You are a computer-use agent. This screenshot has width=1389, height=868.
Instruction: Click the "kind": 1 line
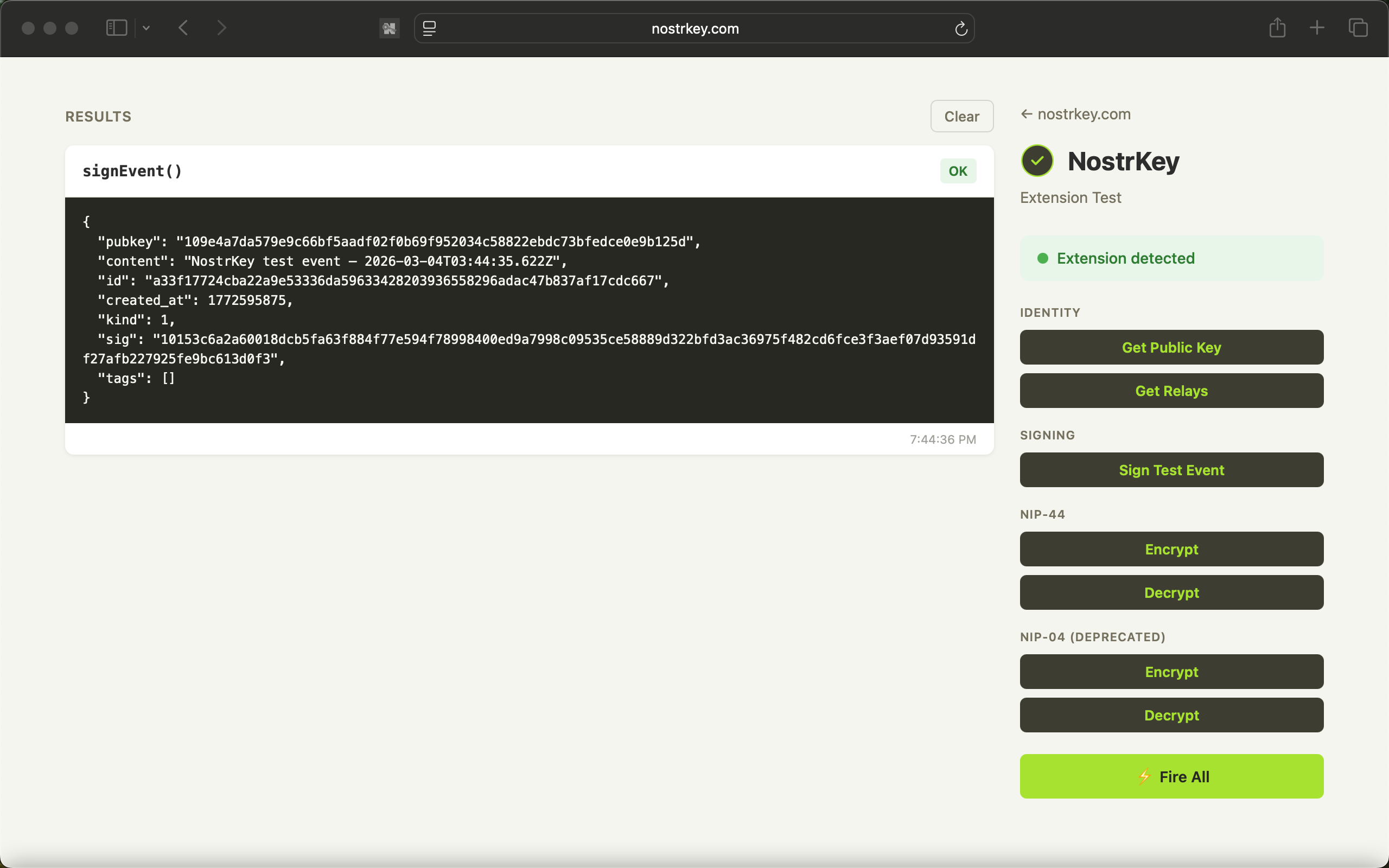[x=136, y=320]
